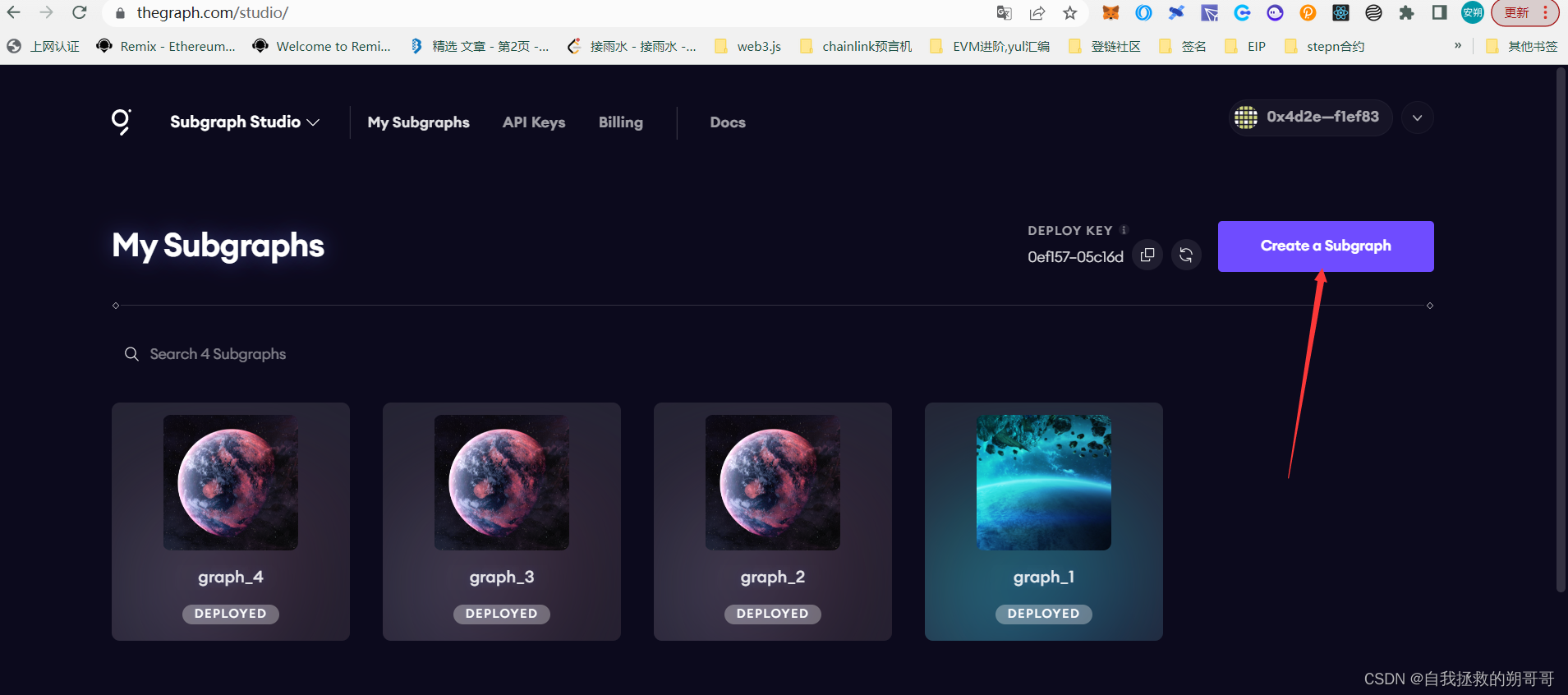Click browser forward arrow

[x=46, y=13]
